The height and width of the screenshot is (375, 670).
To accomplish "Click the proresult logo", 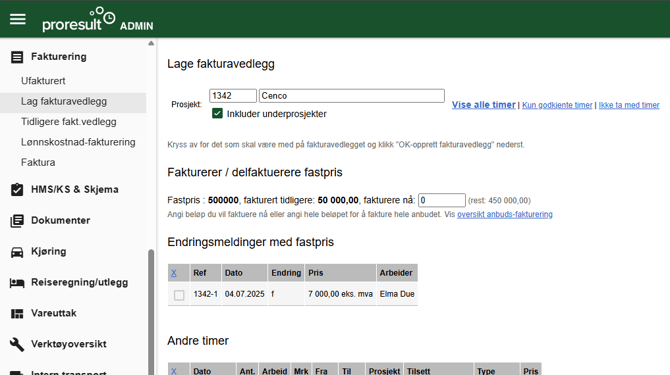I will tap(79, 20).
